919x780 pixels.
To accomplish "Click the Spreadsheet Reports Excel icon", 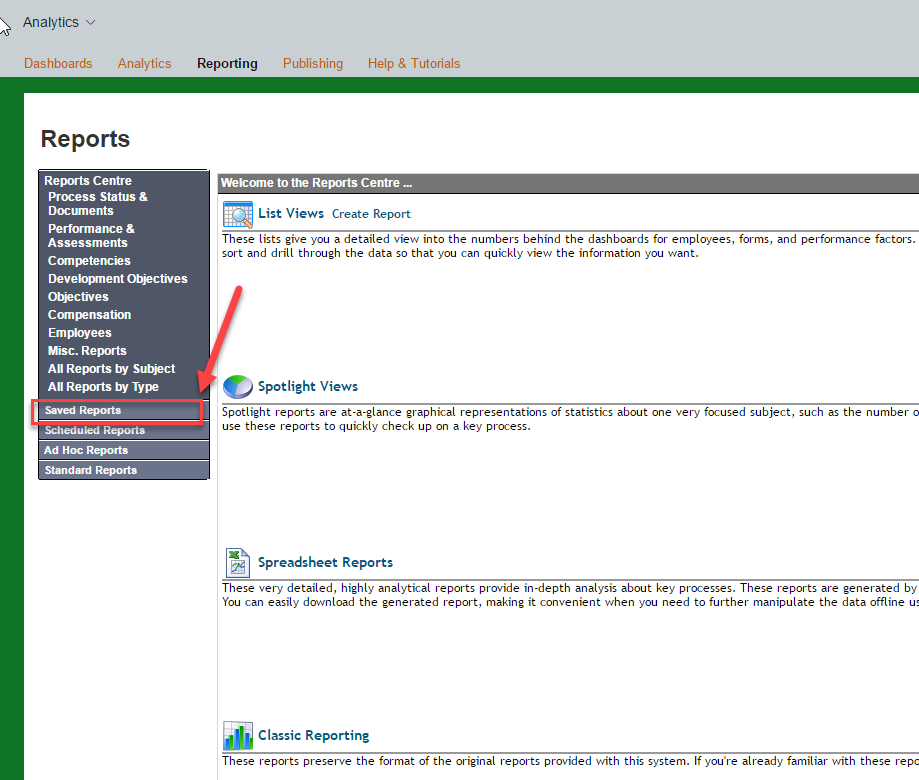I will tap(237, 563).
